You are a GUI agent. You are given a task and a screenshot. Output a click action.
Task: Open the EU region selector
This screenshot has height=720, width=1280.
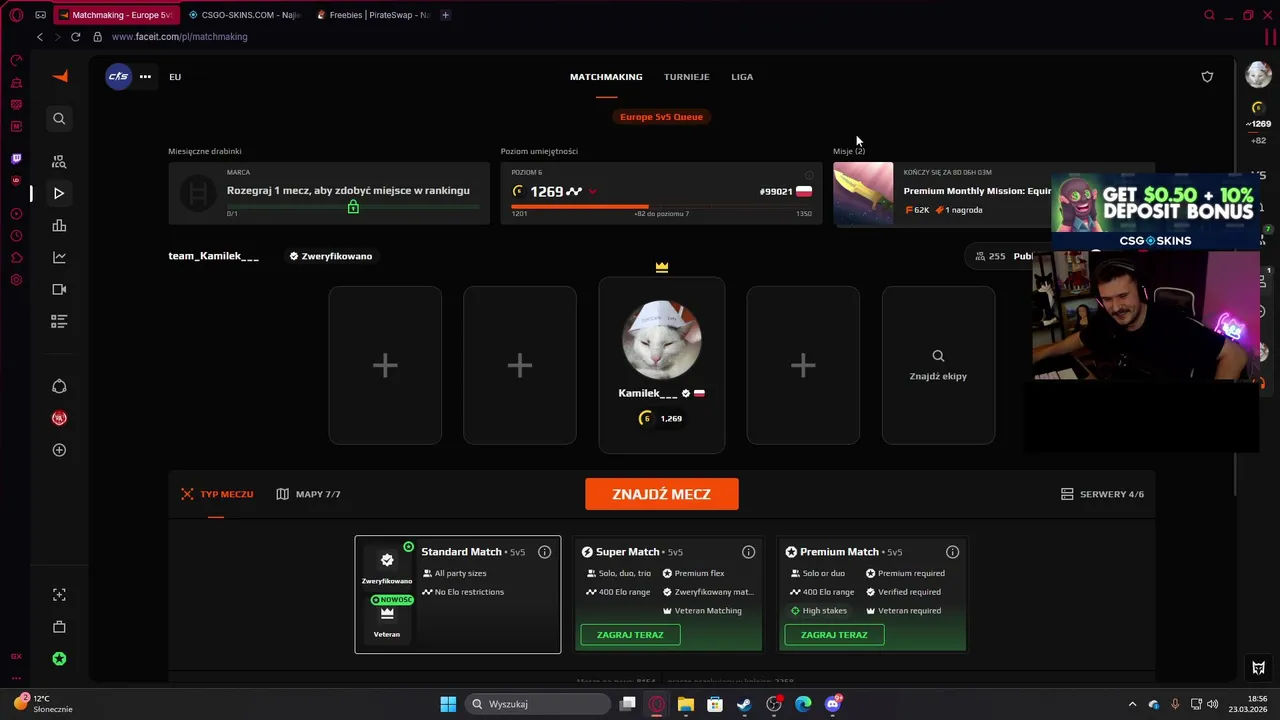pyautogui.click(x=175, y=77)
